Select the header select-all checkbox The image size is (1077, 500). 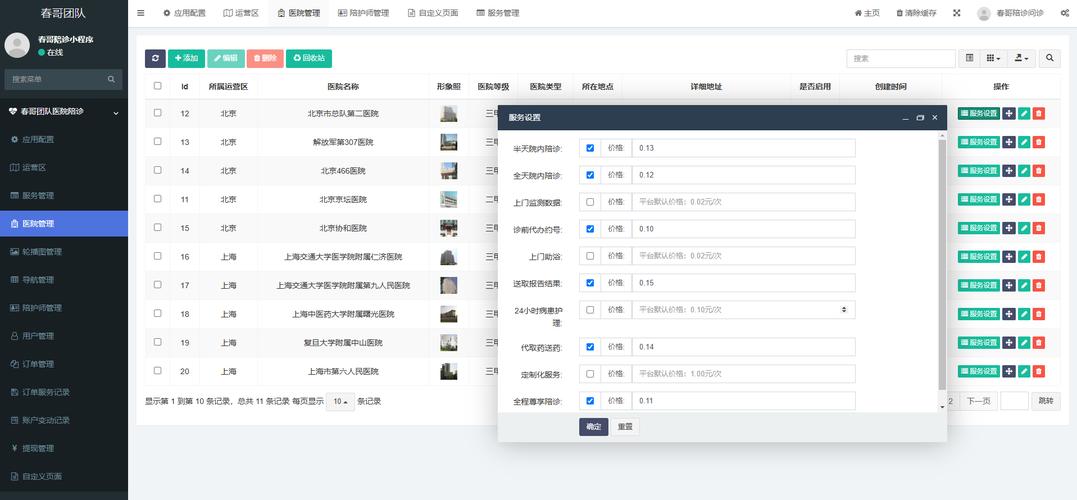coord(158,86)
